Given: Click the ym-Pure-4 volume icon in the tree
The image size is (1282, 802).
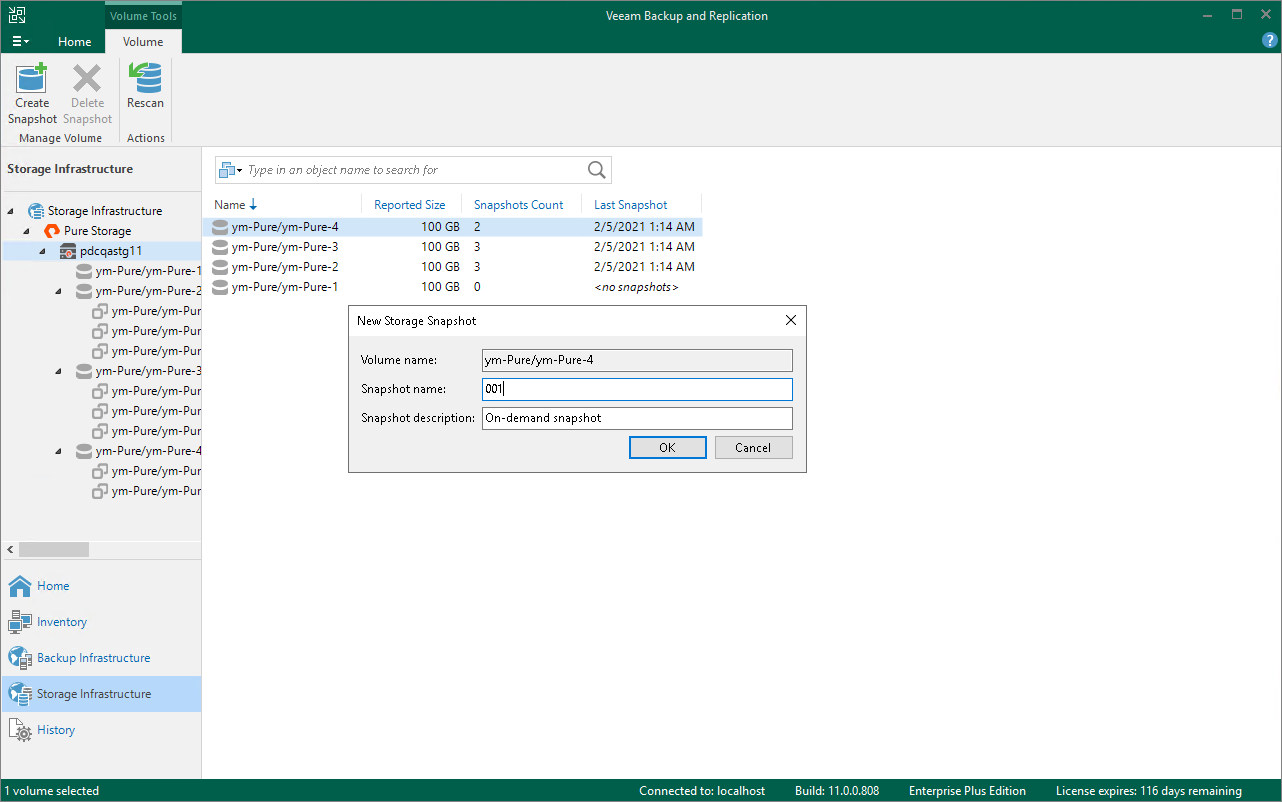Looking at the screenshot, I should coord(84,451).
